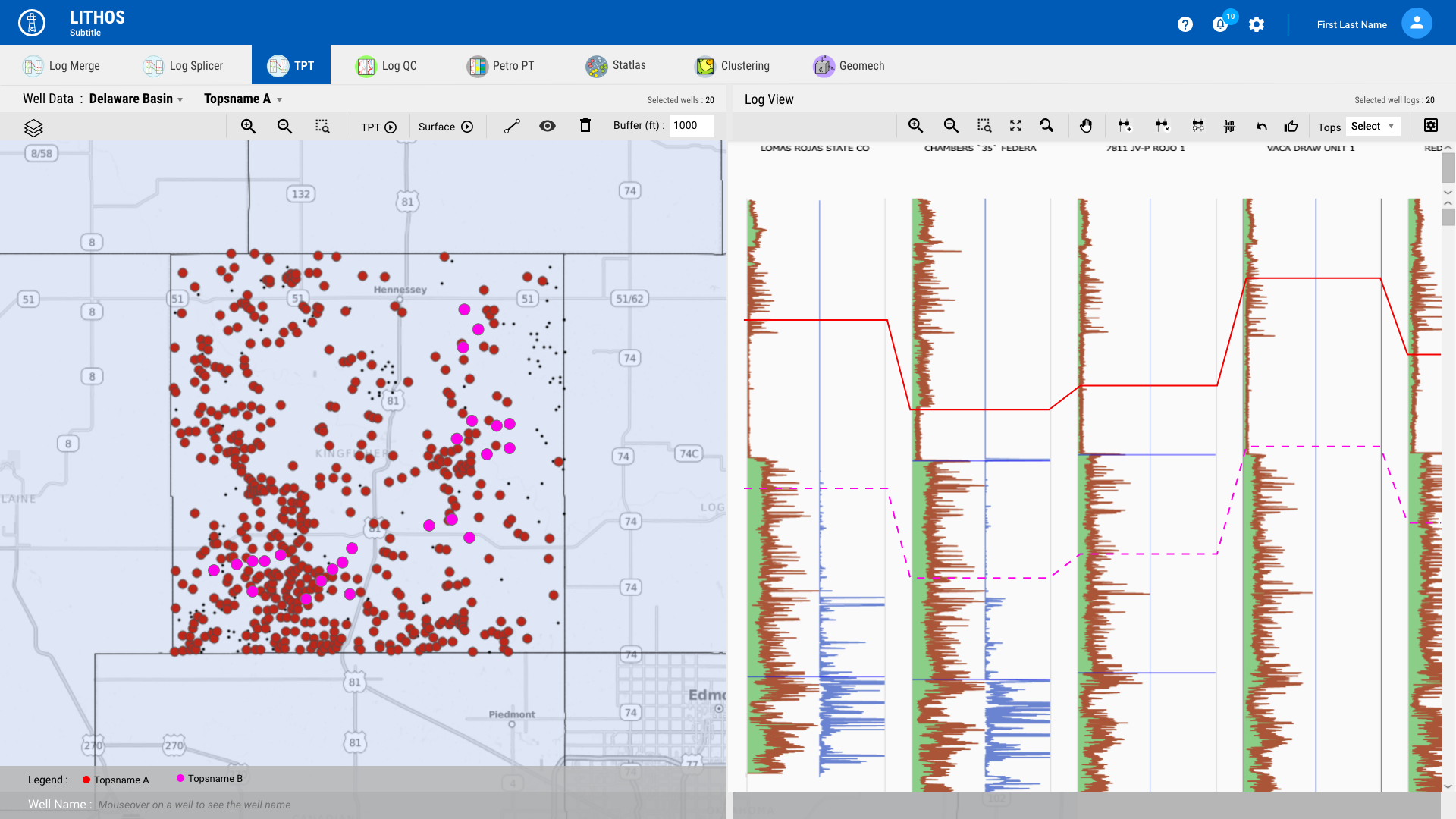Click the thumbs up approve icon
This screenshot has width=1456, height=819.
pos(1291,126)
